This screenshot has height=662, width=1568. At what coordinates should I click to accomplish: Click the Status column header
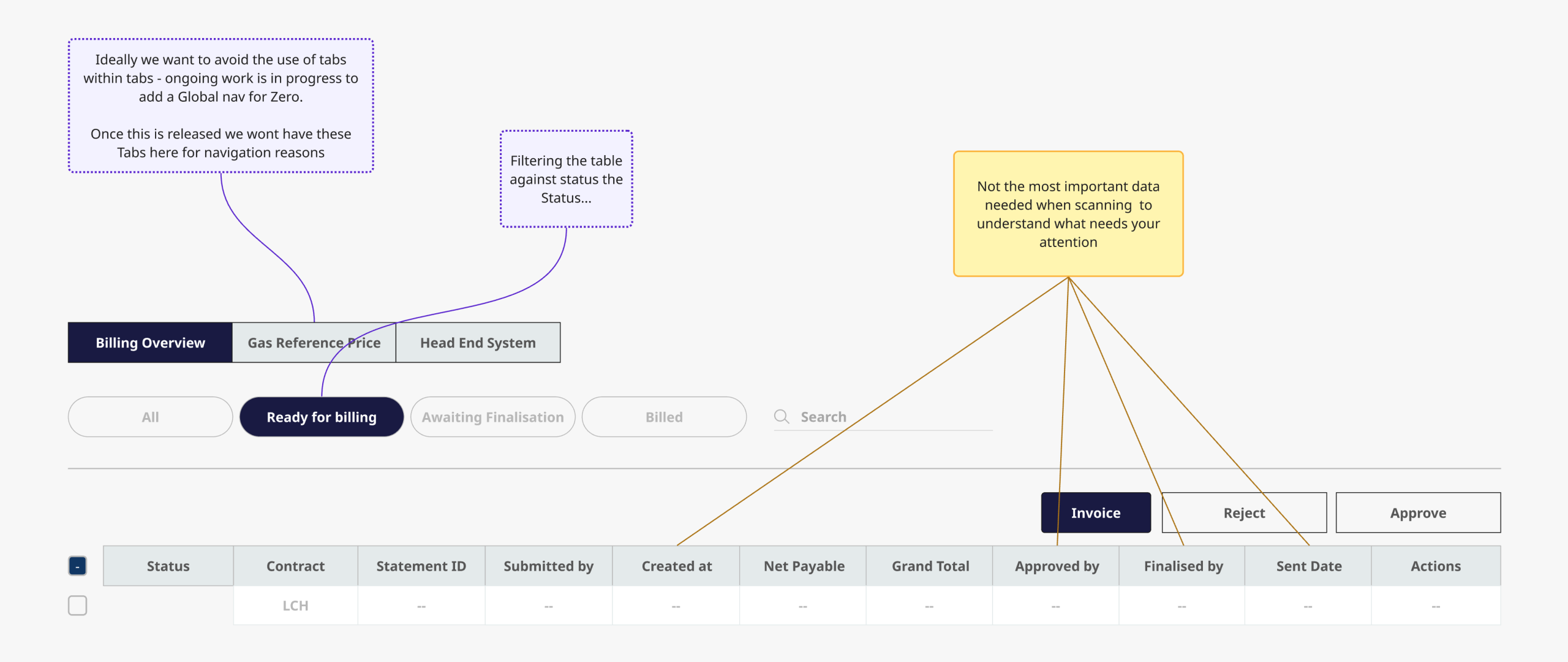point(168,566)
